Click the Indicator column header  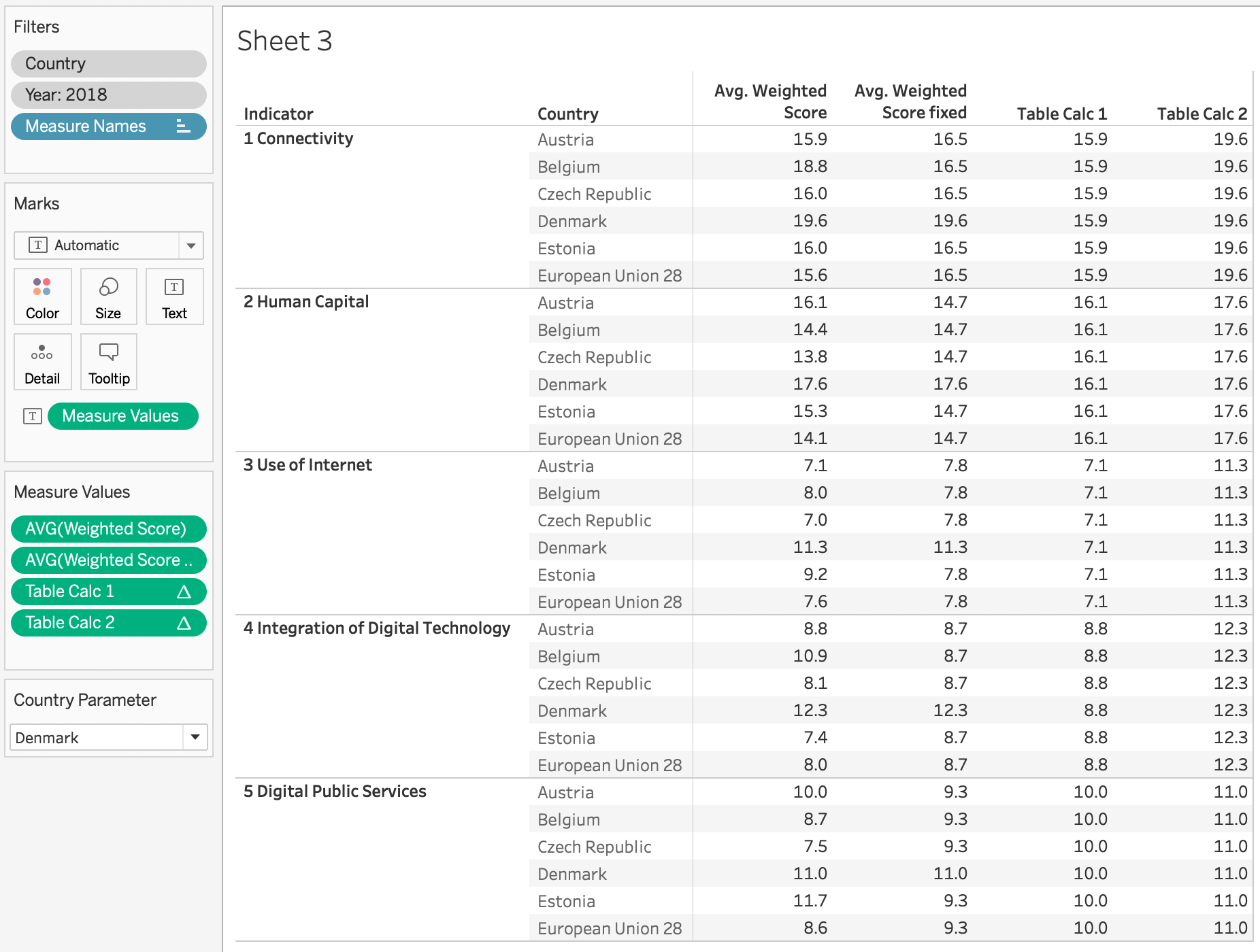click(x=278, y=114)
